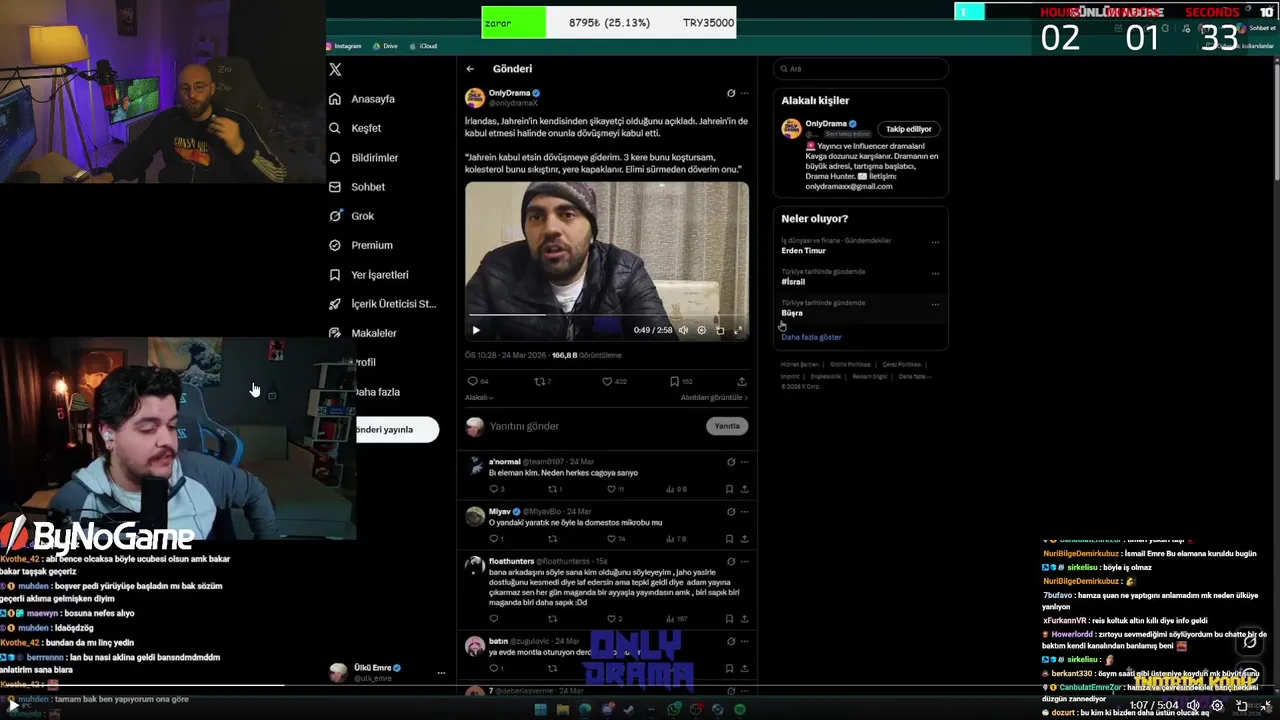Screen dimensions: 1280x720
Task: Open Alıntıları görüntüle link
Action: tap(714, 397)
